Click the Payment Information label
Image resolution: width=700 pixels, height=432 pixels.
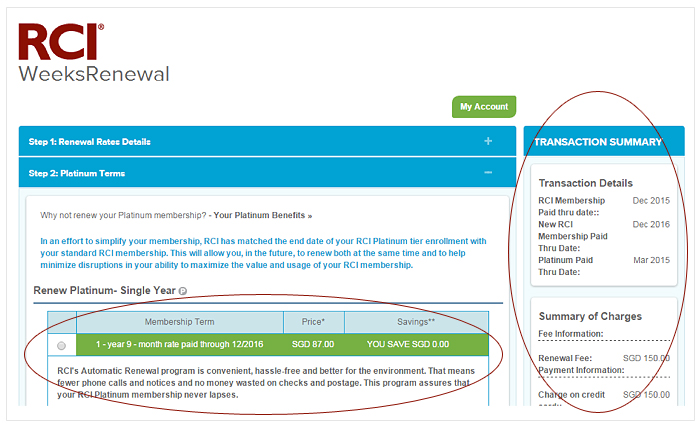[x=581, y=370]
